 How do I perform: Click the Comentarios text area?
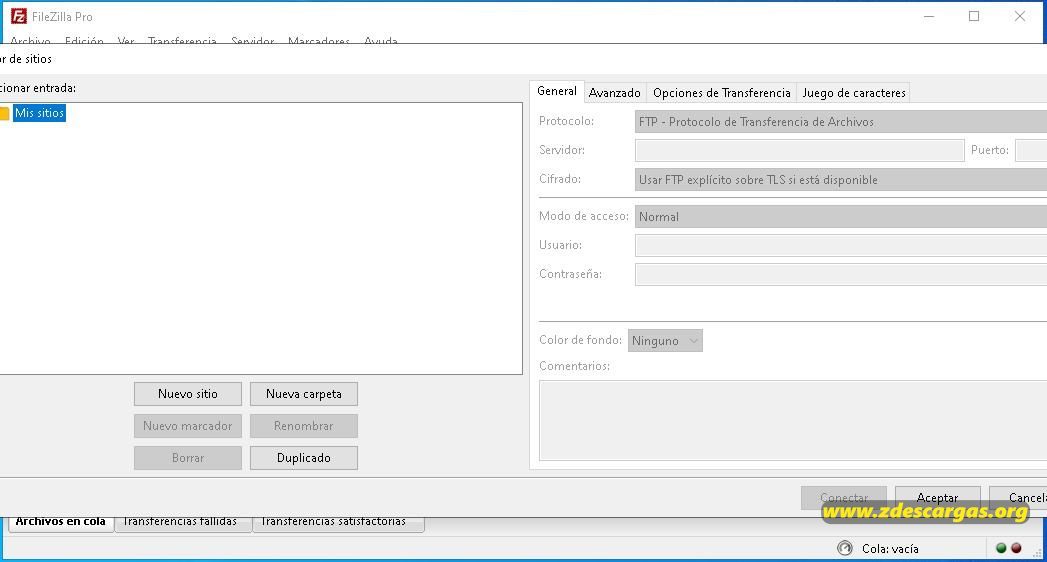pos(793,420)
